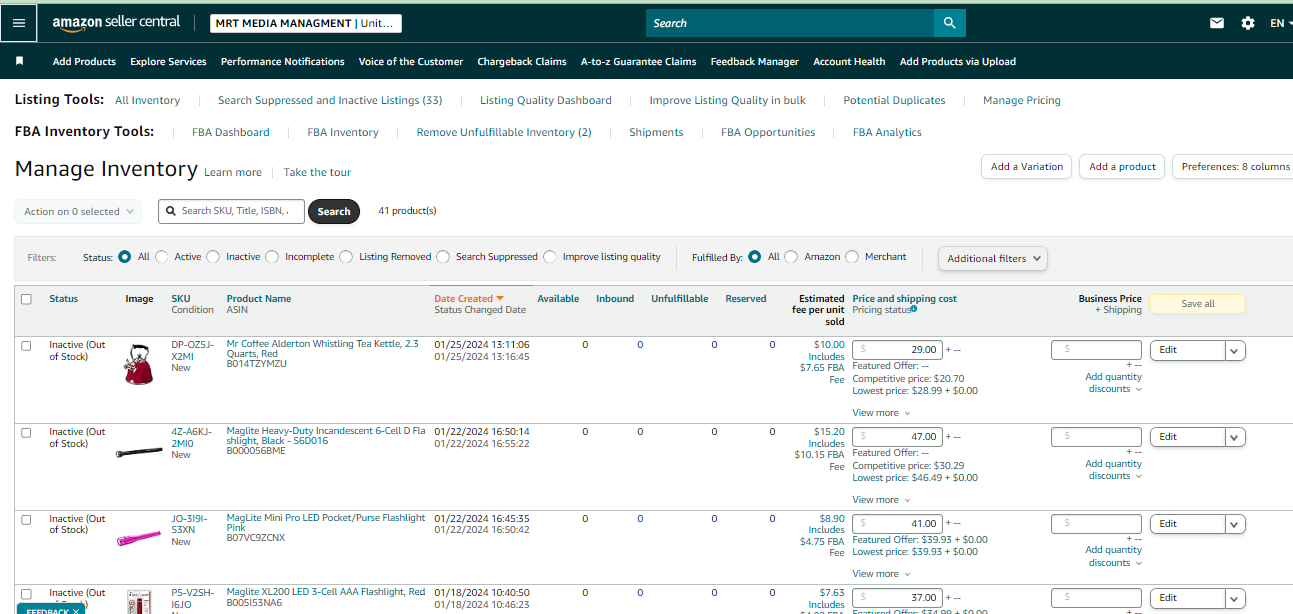The width and height of the screenshot is (1293, 614).
Task: Click the bookmark icon in the navigation bar
Action: click(19, 61)
